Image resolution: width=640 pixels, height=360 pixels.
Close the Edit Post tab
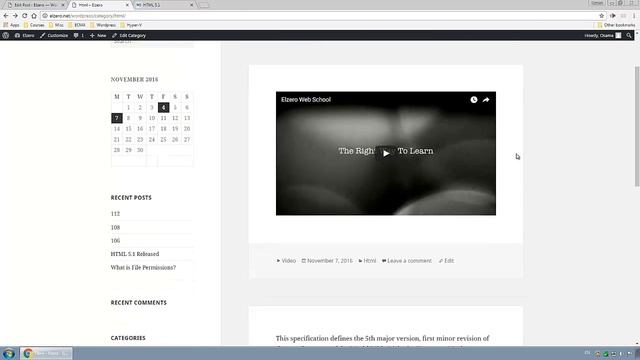tap(63, 5)
